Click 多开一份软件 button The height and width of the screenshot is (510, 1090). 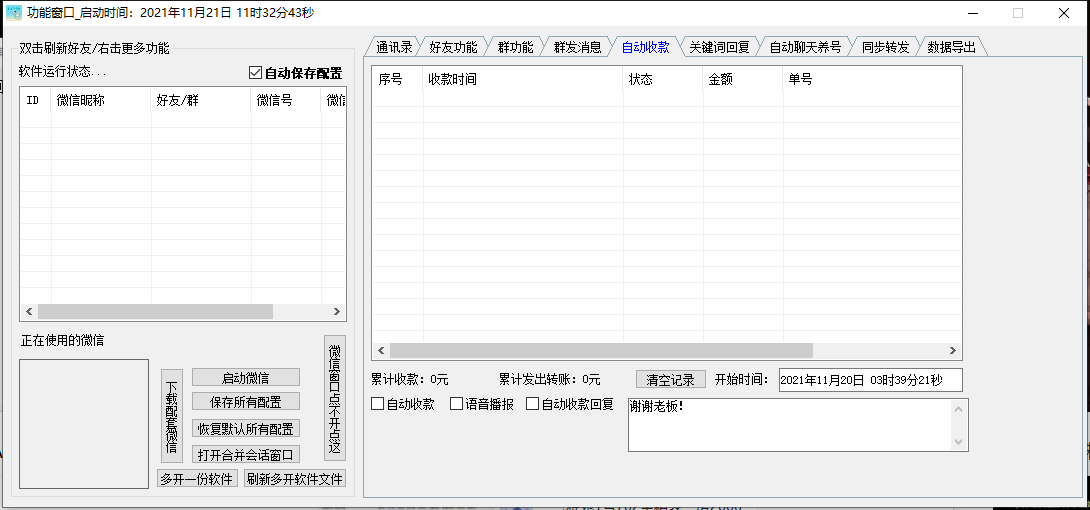pyautogui.click(x=197, y=479)
